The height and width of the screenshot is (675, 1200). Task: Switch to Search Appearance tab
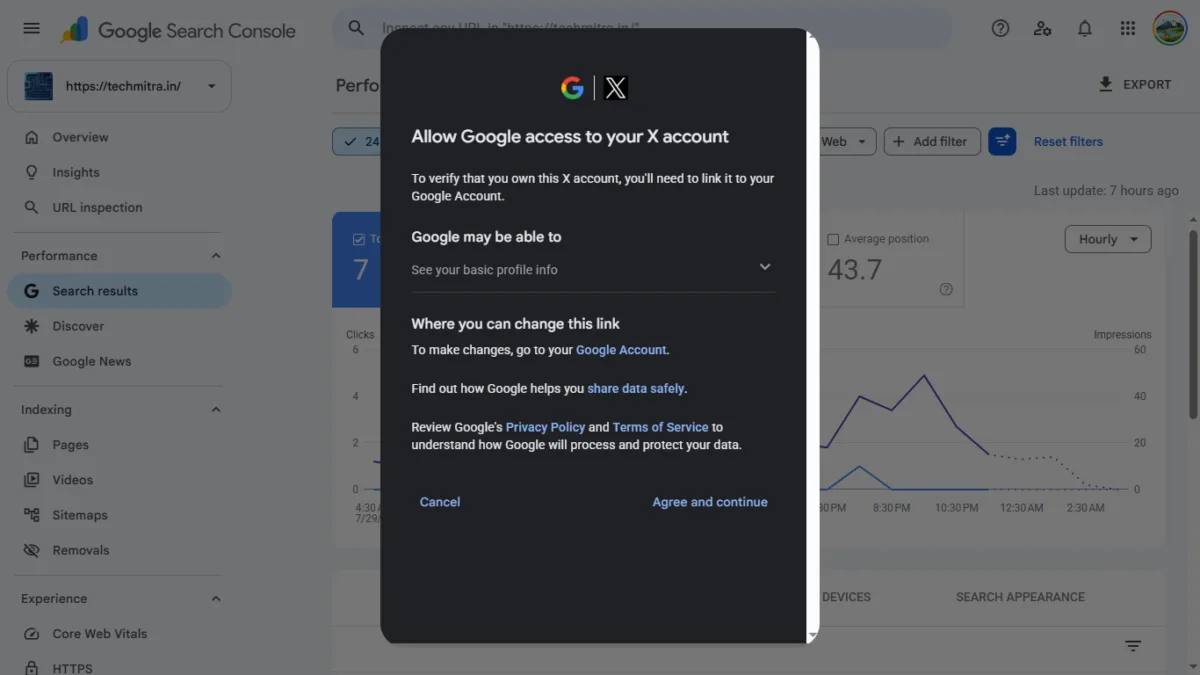(1020, 597)
